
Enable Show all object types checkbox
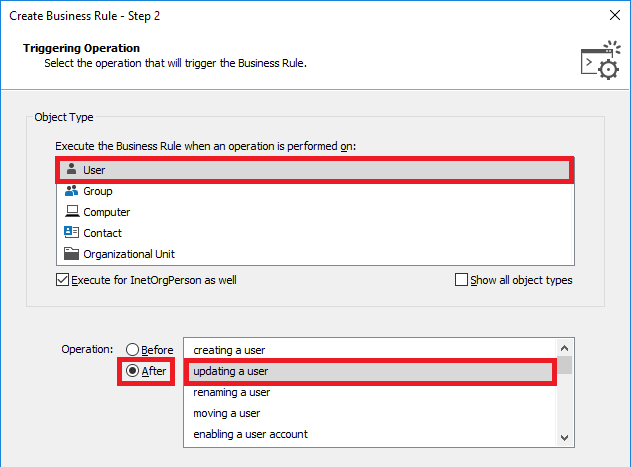(461, 280)
